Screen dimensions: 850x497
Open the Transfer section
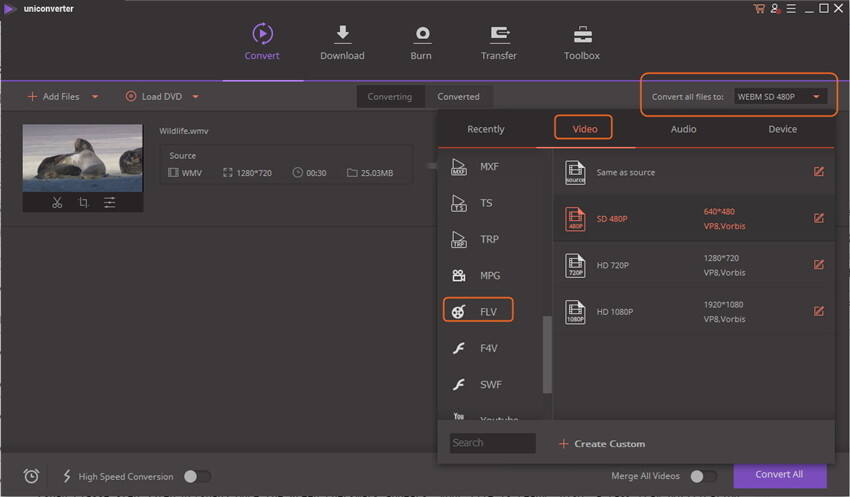click(x=499, y=42)
